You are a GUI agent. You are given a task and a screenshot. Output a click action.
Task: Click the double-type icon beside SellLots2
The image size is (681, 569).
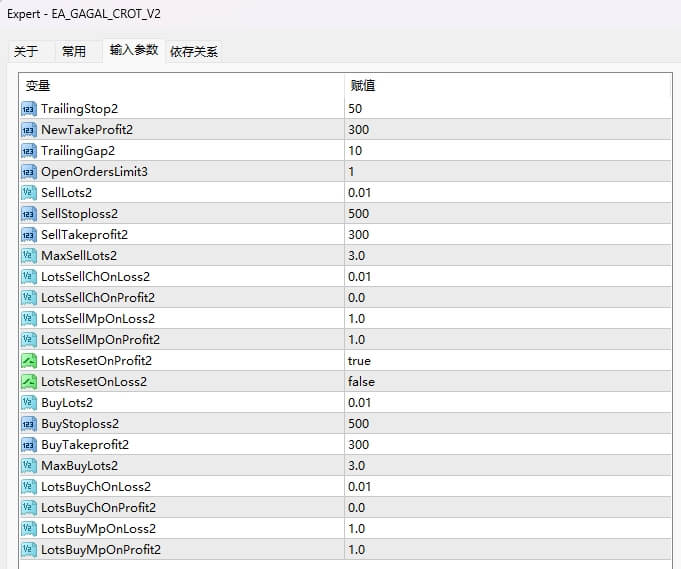click(29, 192)
